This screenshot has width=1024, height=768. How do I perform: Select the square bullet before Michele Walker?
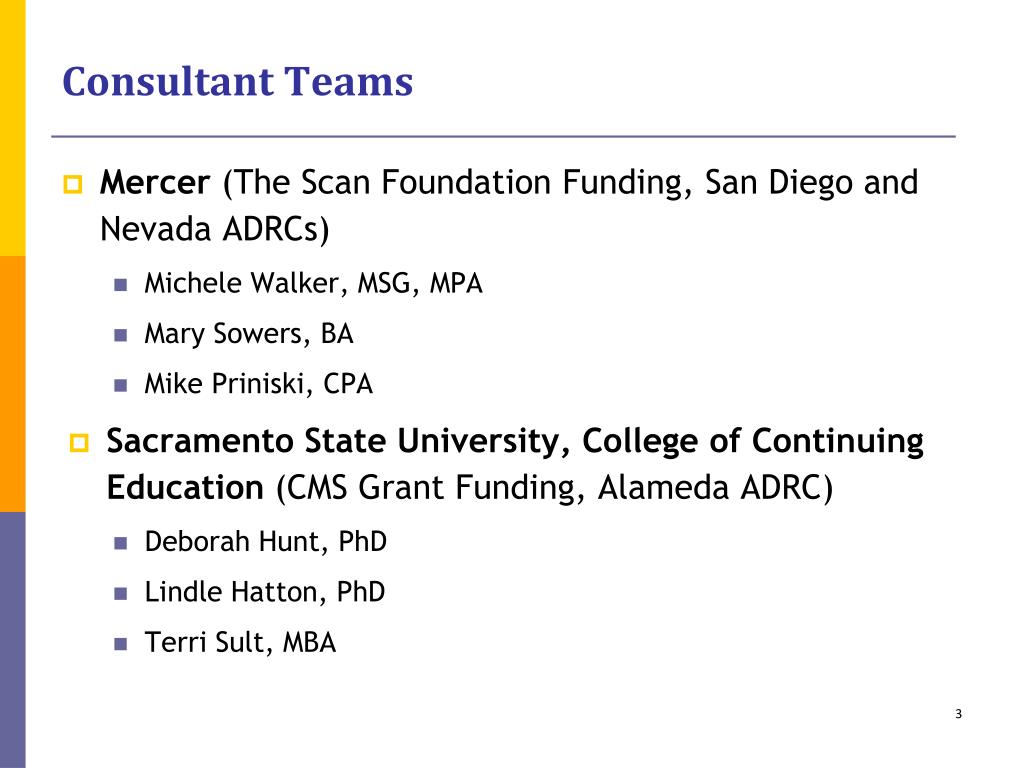120,285
